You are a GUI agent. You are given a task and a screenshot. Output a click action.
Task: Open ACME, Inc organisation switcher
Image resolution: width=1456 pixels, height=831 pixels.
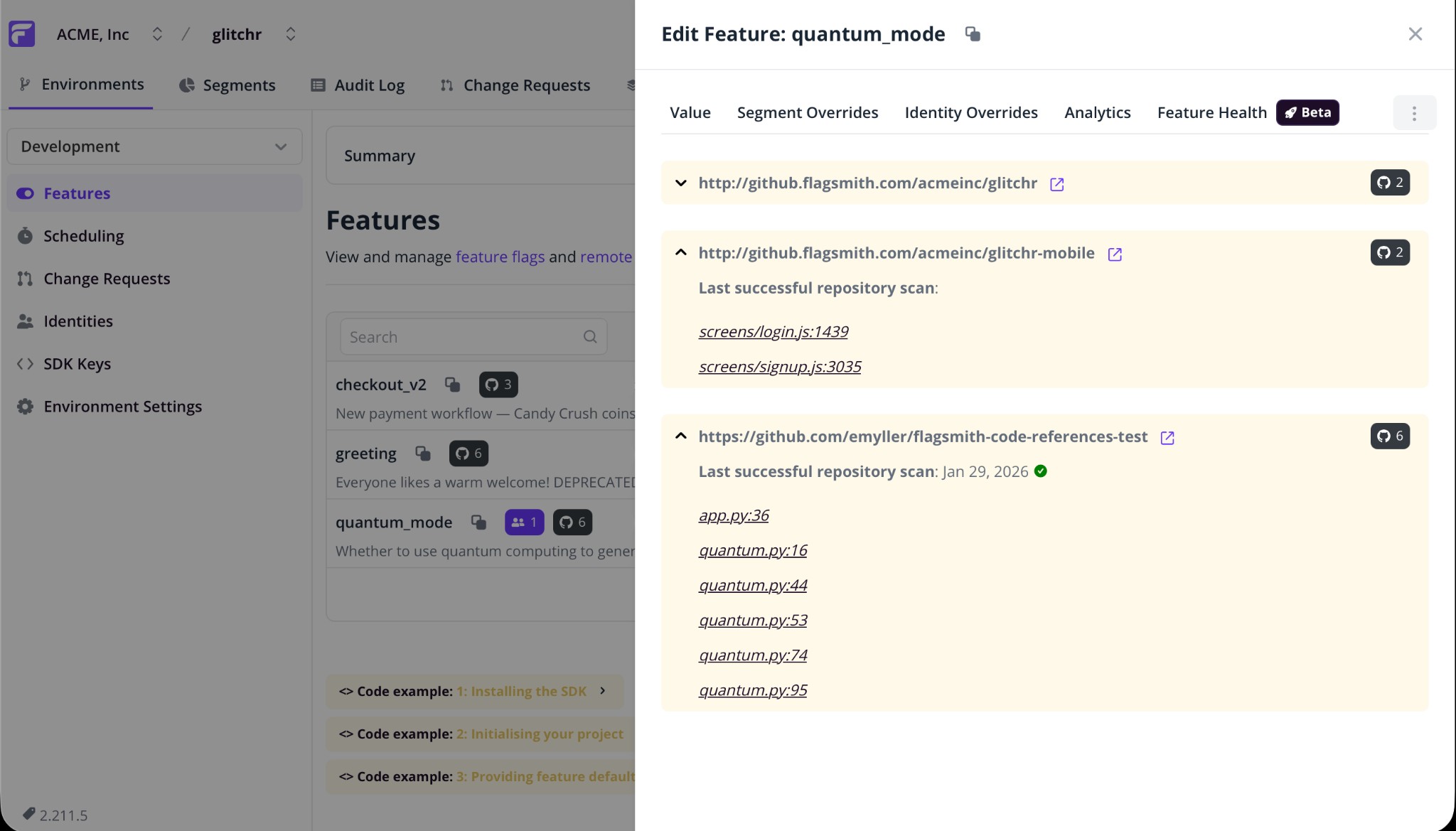(x=157, y=34)
